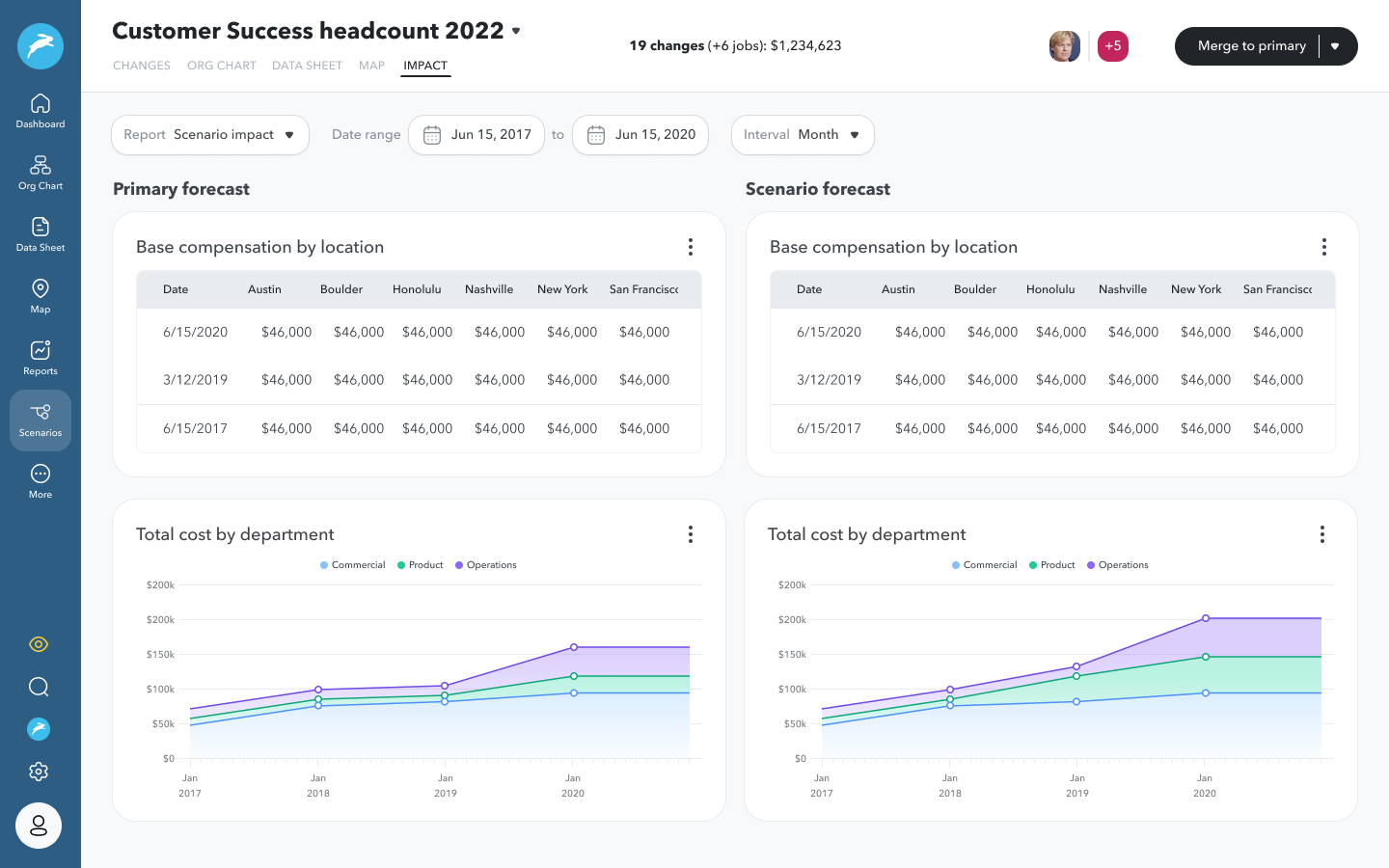1389x868 pixels.
Task: Open the Jun 15, 2017 start date field
Action: tap(477, 135)
